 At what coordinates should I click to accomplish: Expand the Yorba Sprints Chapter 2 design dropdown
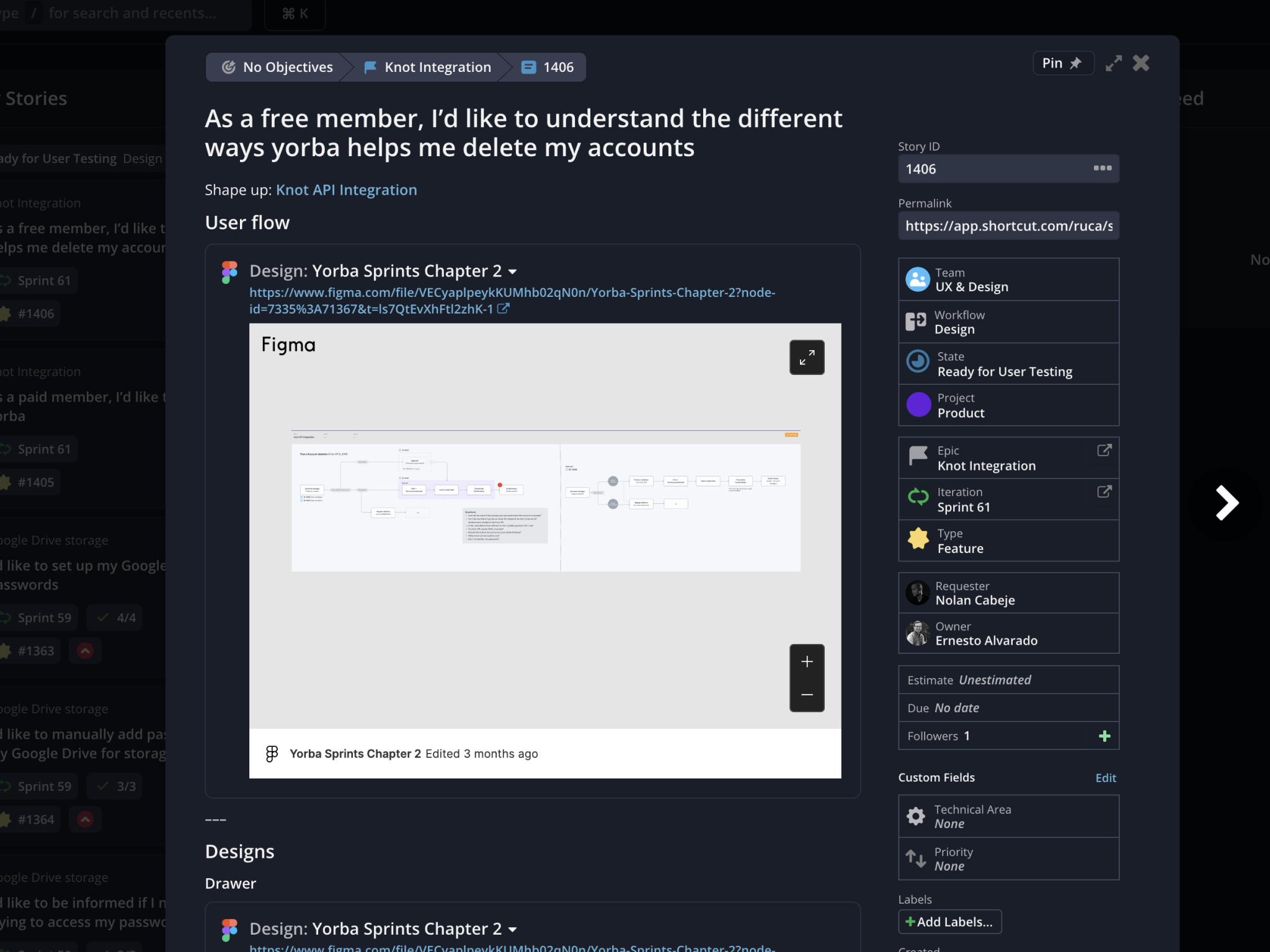pyautogui.click(x=513, y=272)
